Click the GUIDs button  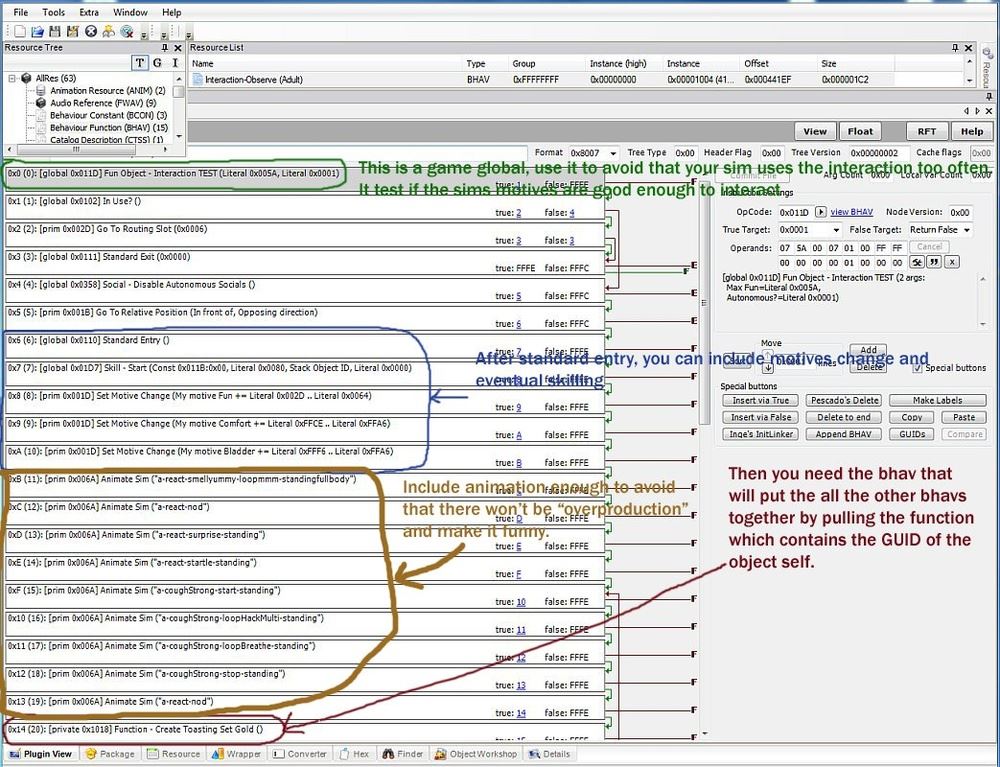point(912,434)
